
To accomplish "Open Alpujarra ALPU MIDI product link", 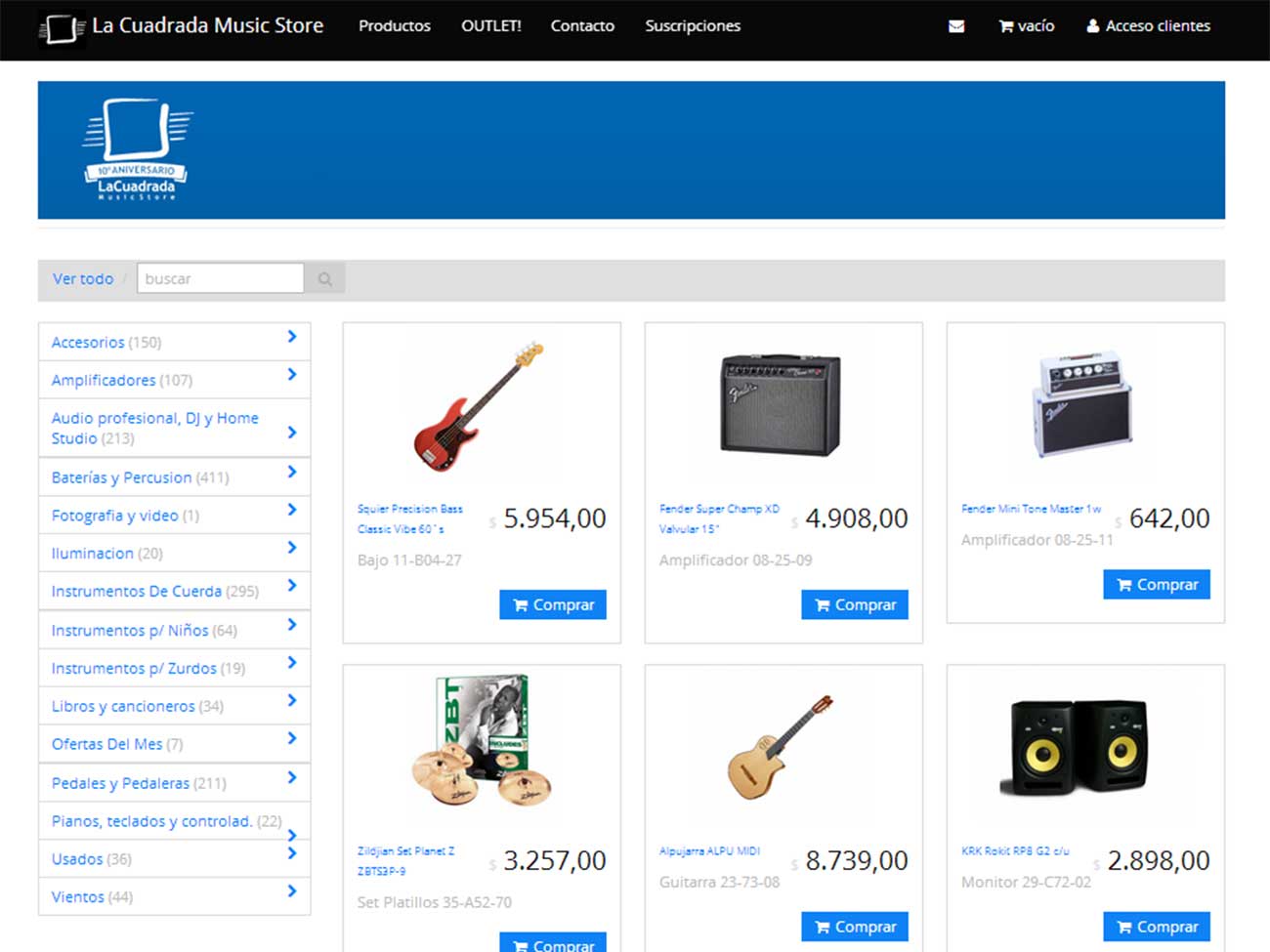I will click(709, 851).
